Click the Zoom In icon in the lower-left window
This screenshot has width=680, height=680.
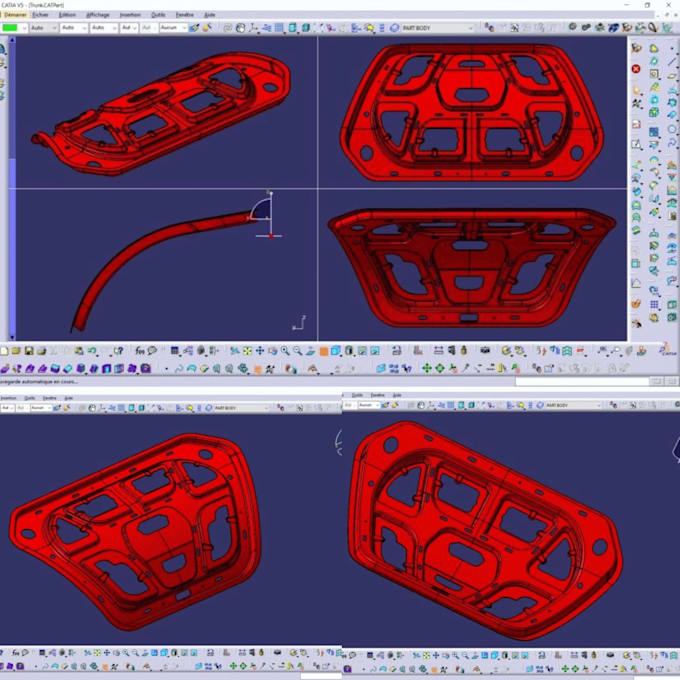pos(126,653)
